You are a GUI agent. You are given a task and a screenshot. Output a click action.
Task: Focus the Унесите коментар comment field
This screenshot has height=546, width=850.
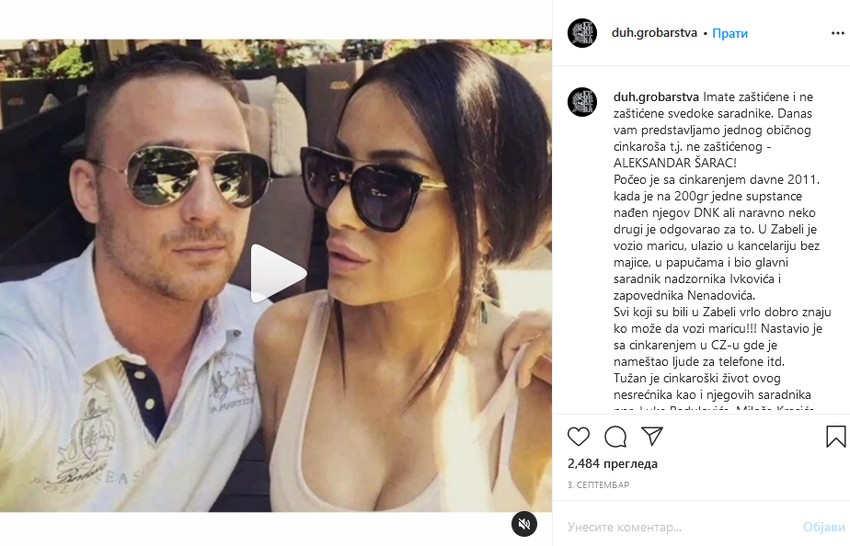pyautogui.click(x=680, y=526)
